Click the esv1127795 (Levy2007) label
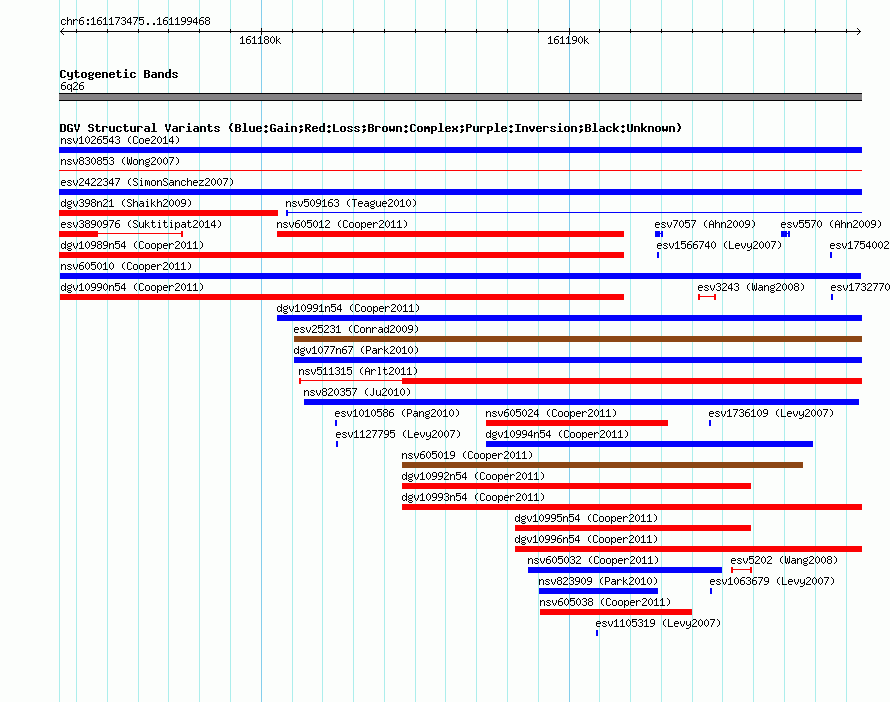This screenshot has width=890, height=702. [x=398, y=434]
